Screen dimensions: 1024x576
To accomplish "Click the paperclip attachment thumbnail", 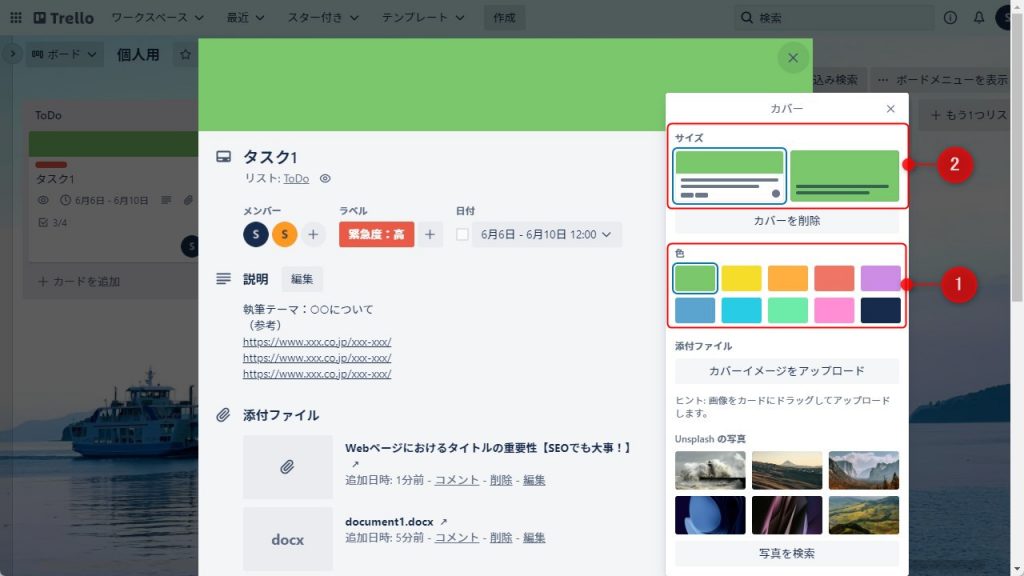I will 287,467.
